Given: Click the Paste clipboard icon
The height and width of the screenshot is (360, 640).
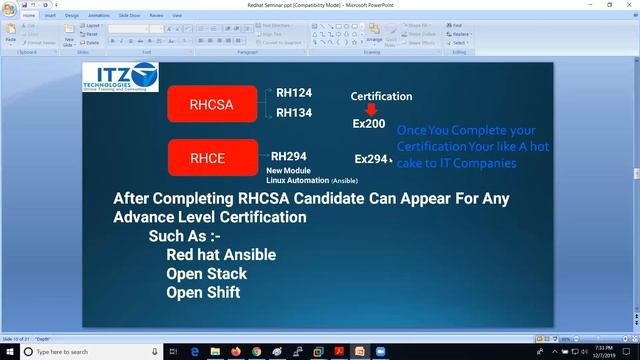Looking at the screenshot, I should pyautogui.click(x=11, y=29).
